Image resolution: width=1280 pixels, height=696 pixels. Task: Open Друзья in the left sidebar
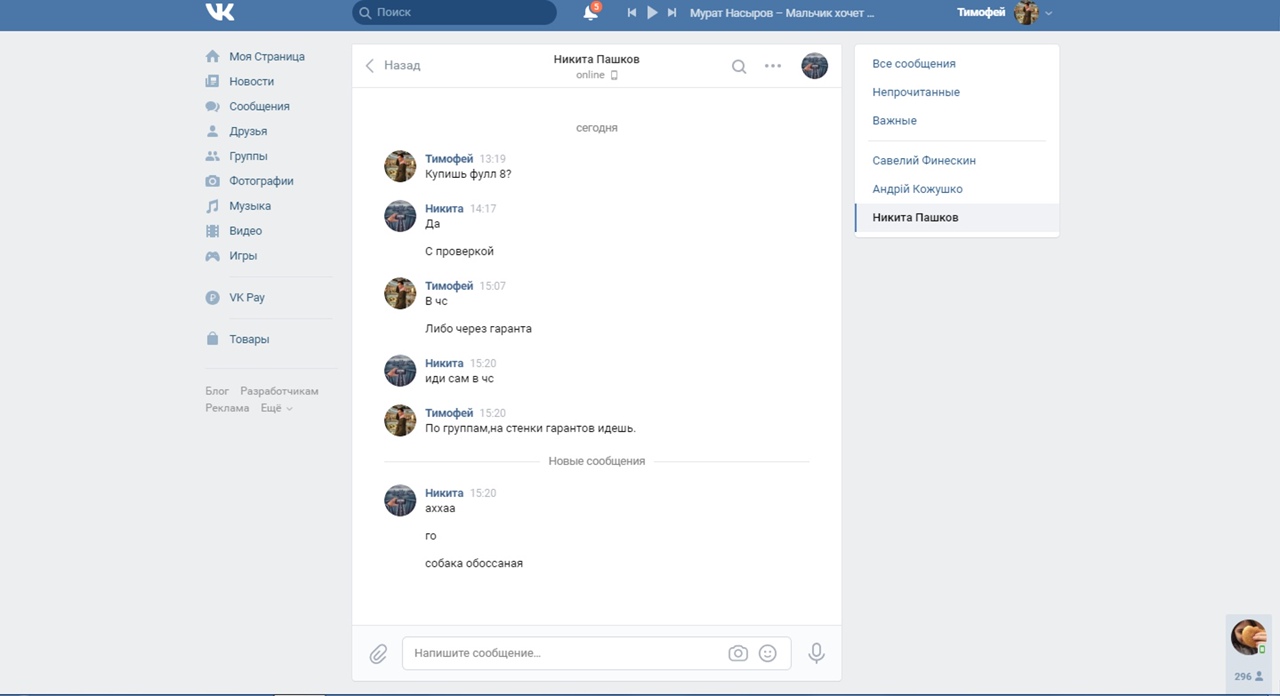pos(248,131)
